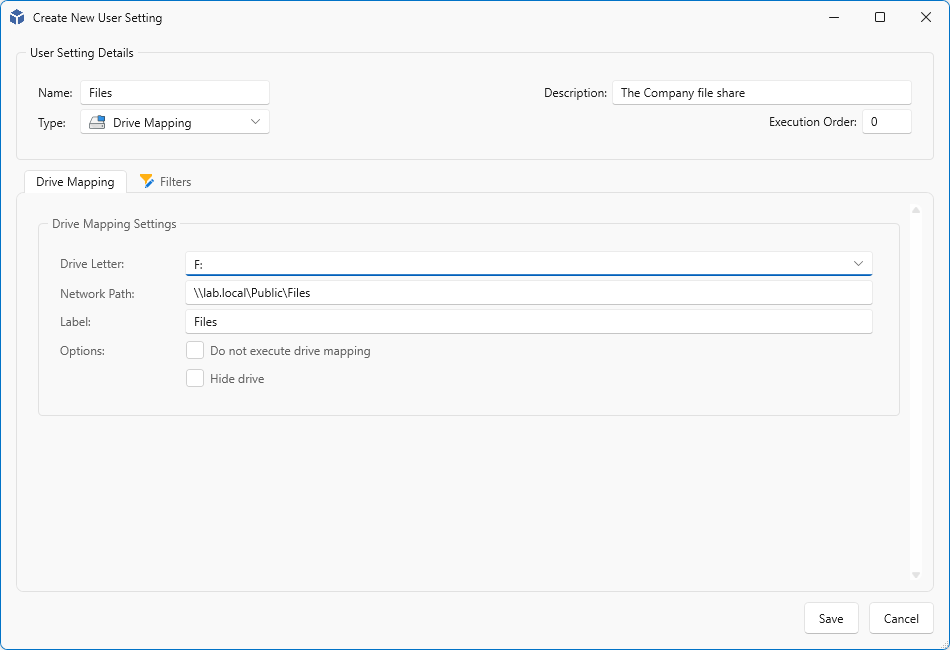The height and width of the screenshot is (650, 950).
Task: Maximize the Create New User Setting window
Action: pos(880,17)
